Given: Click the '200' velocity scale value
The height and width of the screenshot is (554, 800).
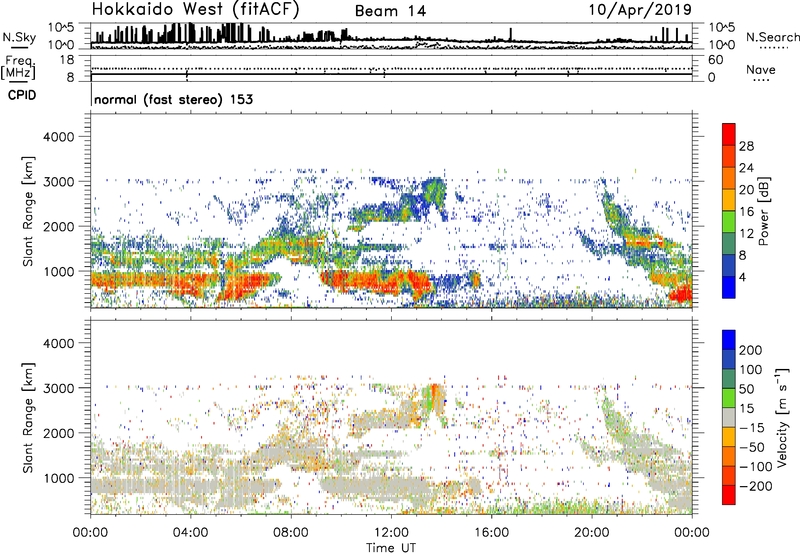Looking at the screenshot, I should [x=751, y=350].
